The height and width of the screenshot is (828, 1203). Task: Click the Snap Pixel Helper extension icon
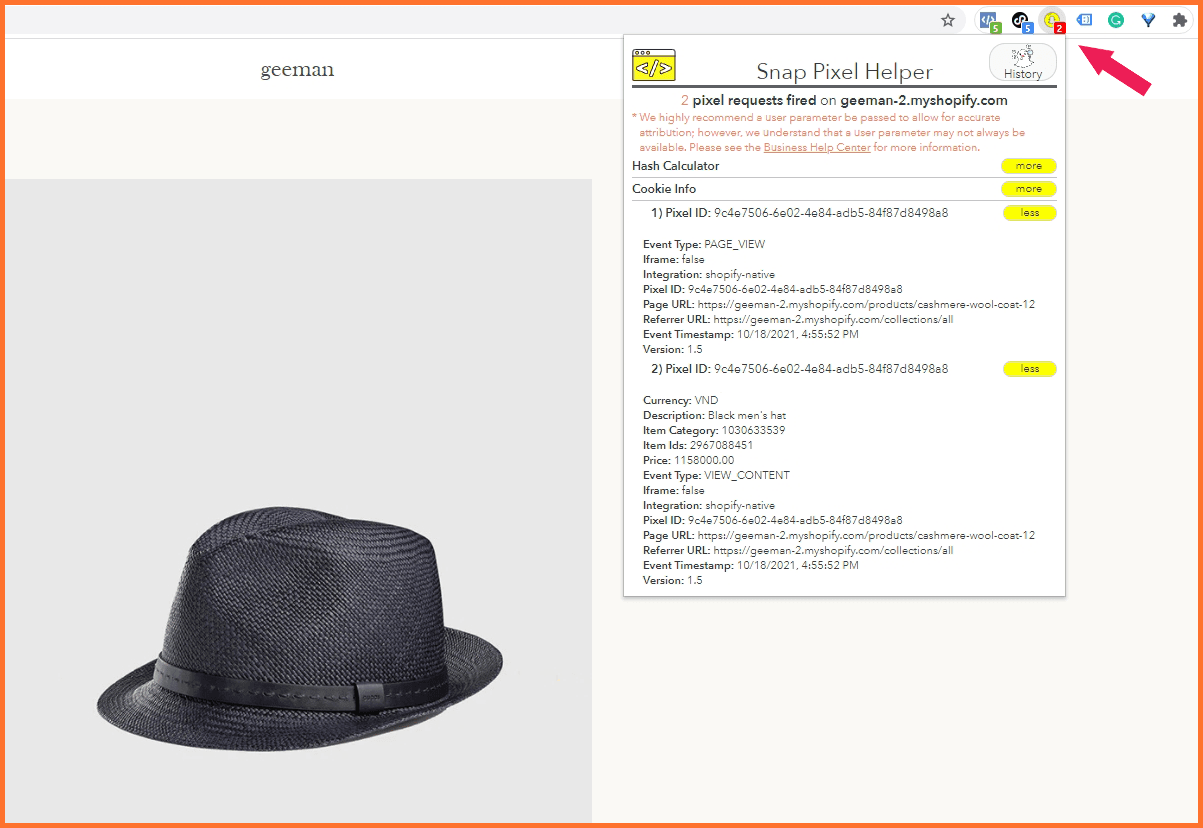point(1051,20)
